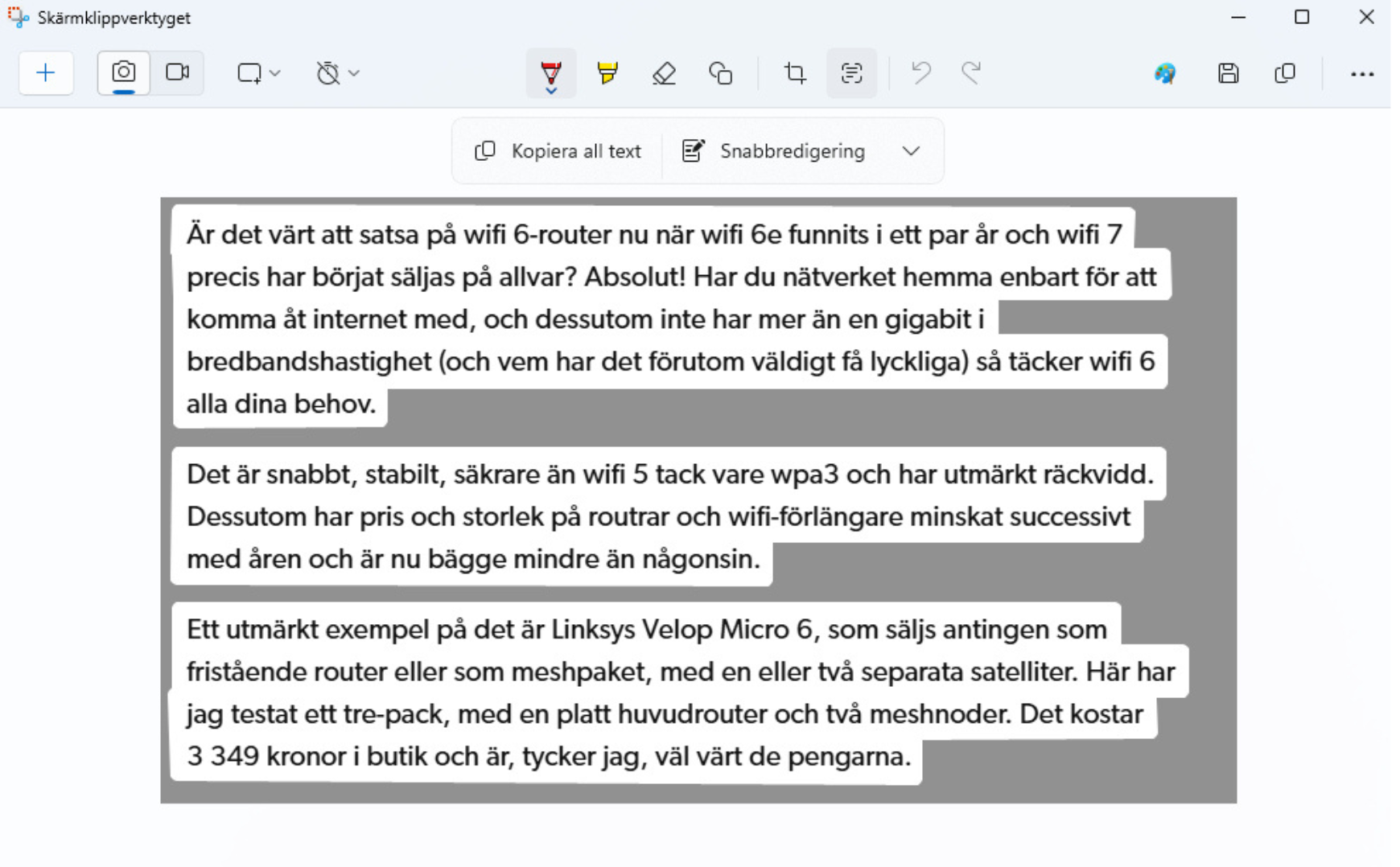Screen dimensions: 1400x867
Task: Open the three-dot more options menu
Action: [1362, 74]
